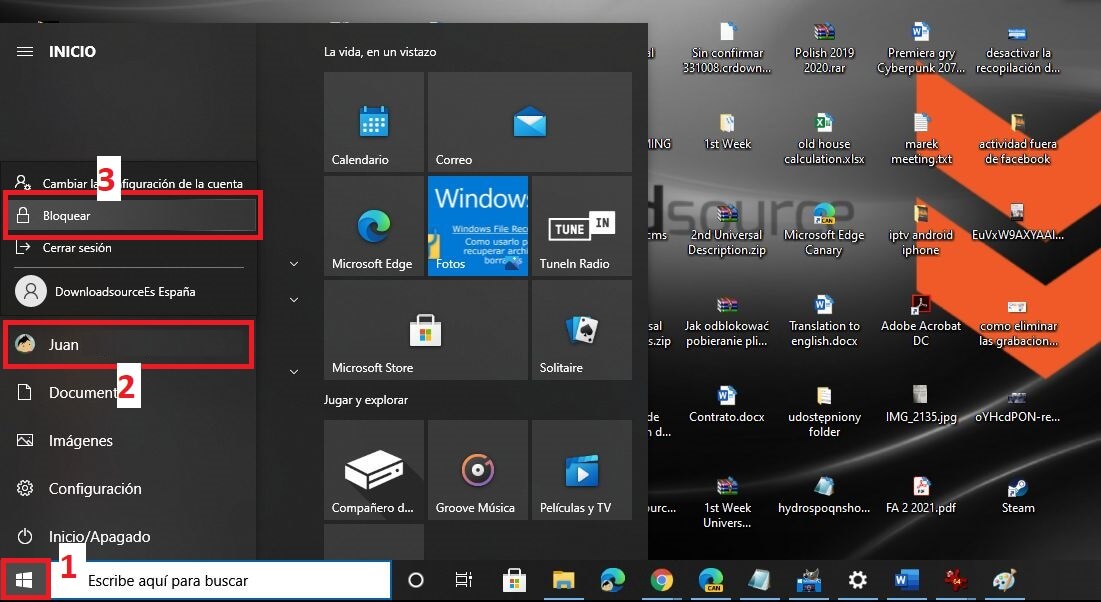Click the La vida, en un vistazo header

point(380,52)
